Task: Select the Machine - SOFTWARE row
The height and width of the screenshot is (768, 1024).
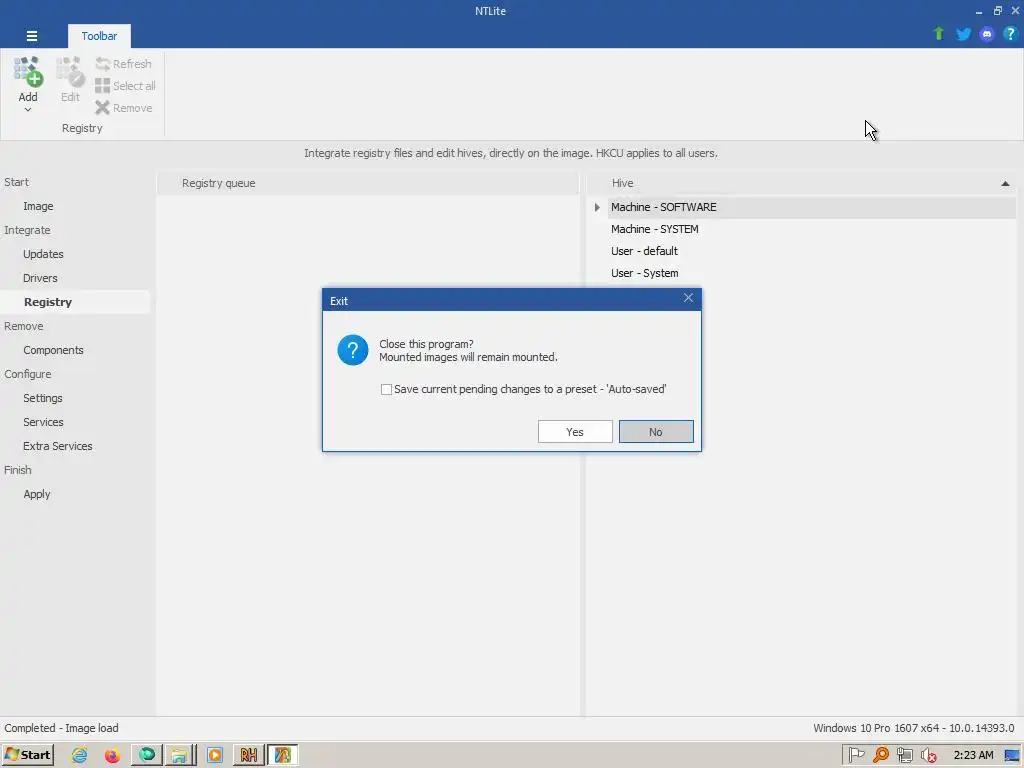Action: pos(812,207)
